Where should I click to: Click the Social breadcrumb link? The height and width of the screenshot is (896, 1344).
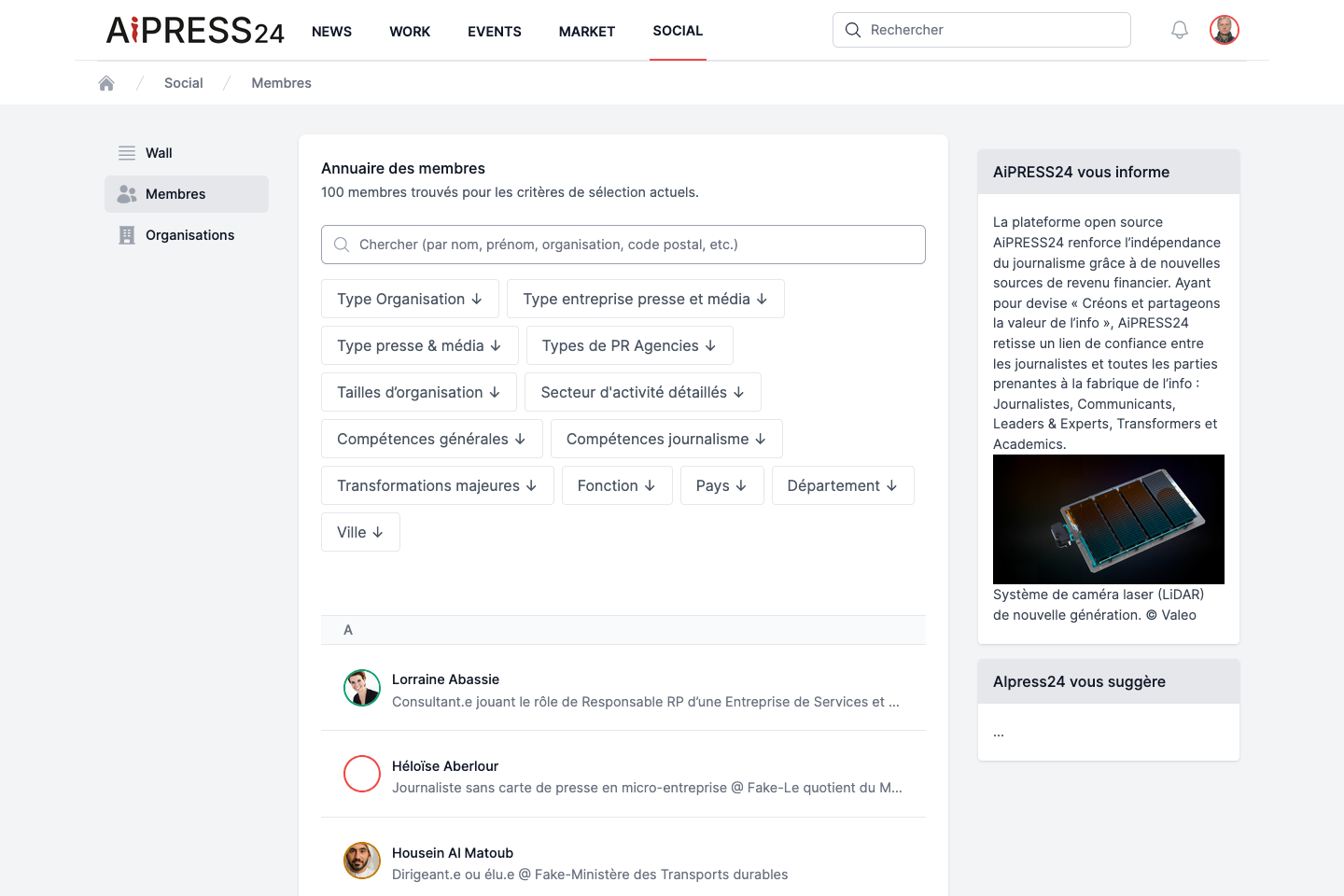[x=184, y=83]
